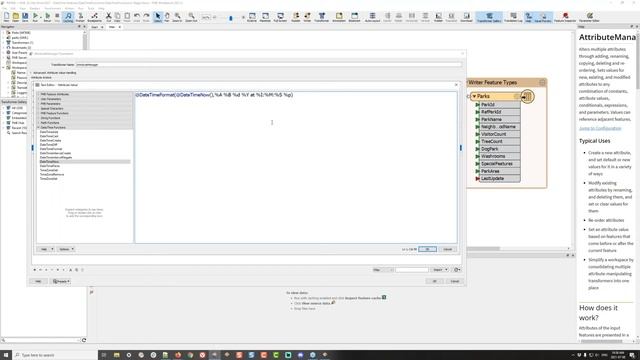Click the taskbar search box
This screenshot has width=640, height=360.
tap(55, 355)
